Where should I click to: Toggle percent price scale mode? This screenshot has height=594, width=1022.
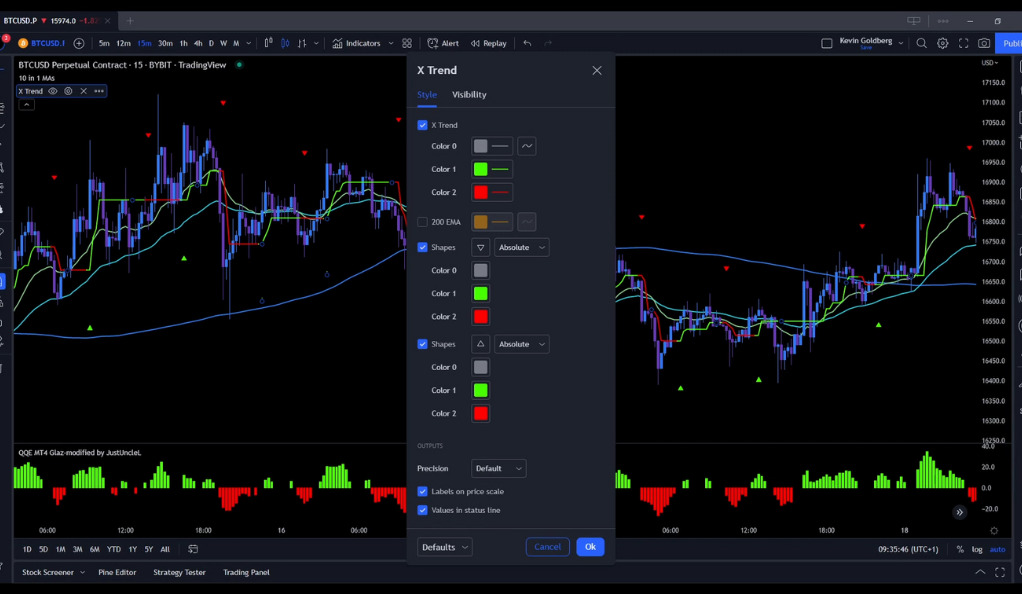(x=960, y=550)
